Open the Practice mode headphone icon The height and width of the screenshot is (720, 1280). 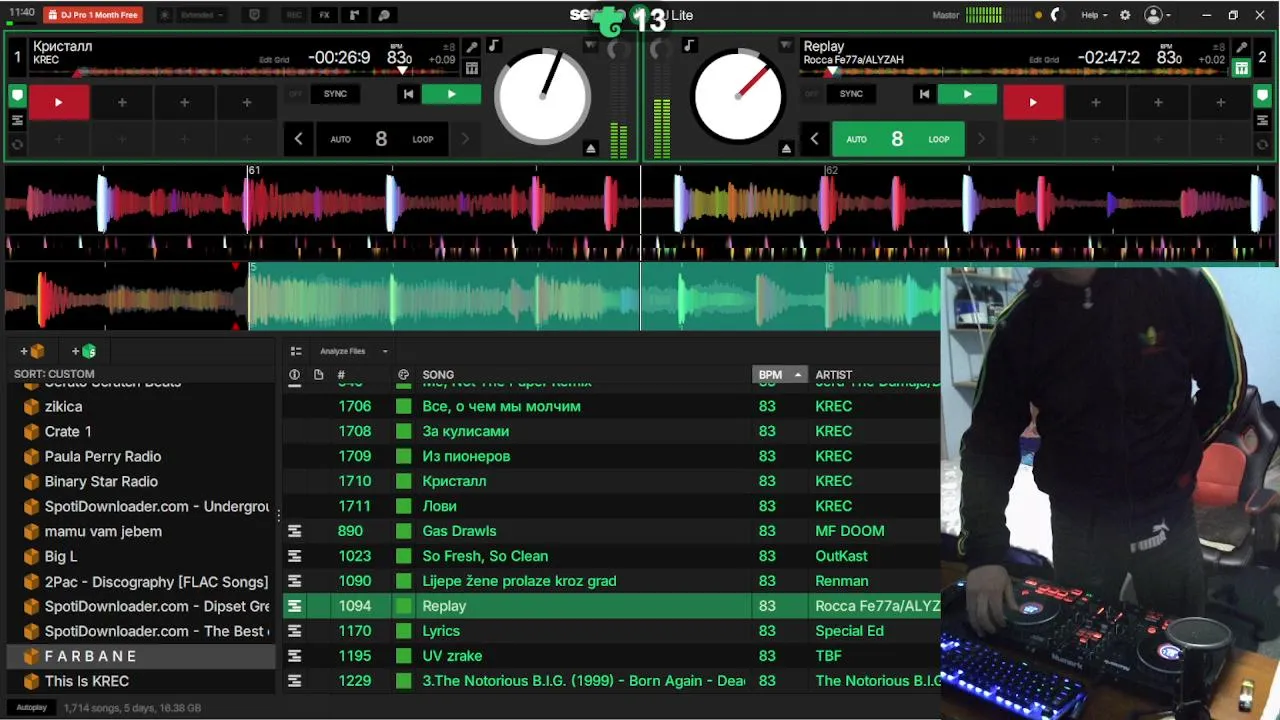point(384,15)
